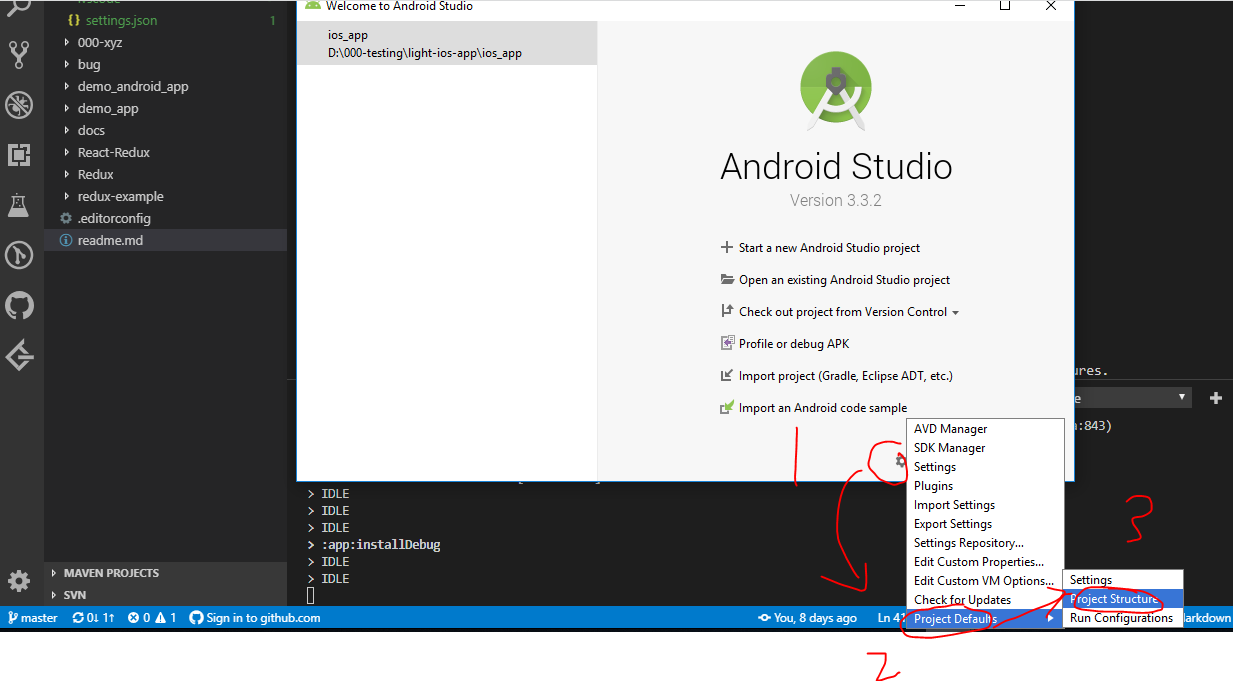Viewport: 1233px width, 681px height.
Task: Select Settings Repository... menu entry
Action: click(x=985, y=543)
